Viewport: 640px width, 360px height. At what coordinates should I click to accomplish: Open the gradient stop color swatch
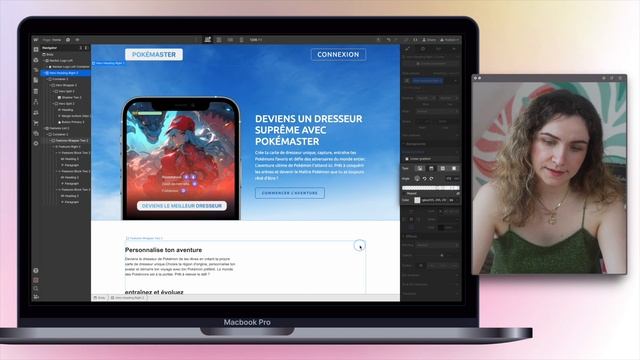click(417, 200)
